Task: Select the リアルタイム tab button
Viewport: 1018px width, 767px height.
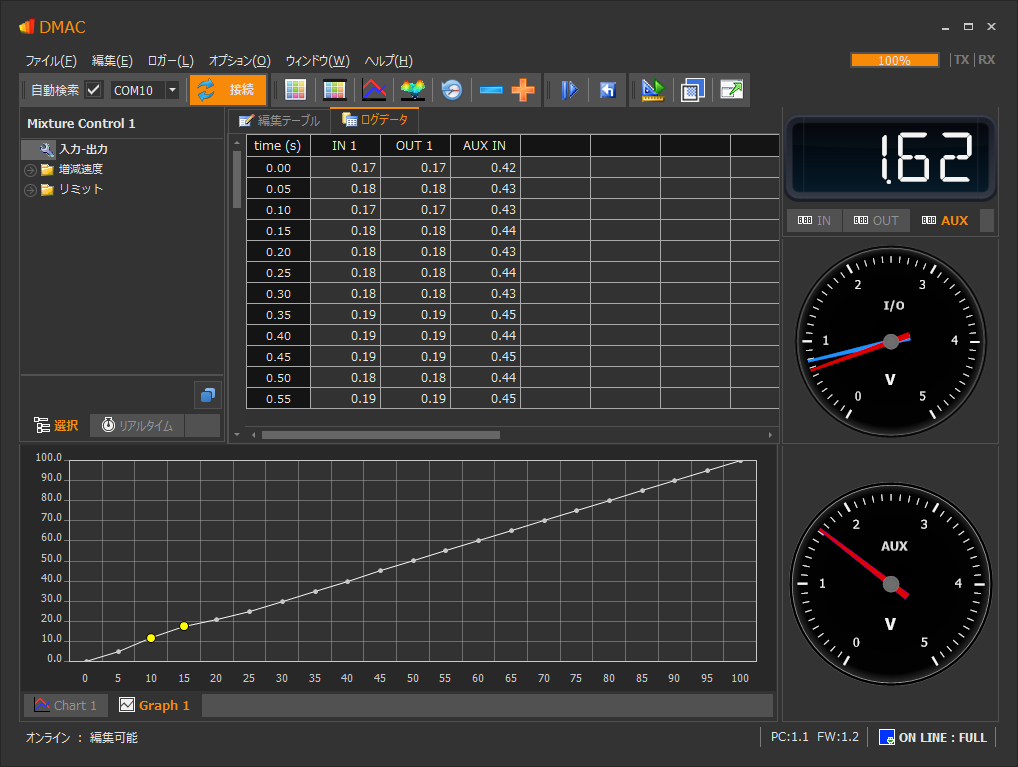Action: pos(137,425)
